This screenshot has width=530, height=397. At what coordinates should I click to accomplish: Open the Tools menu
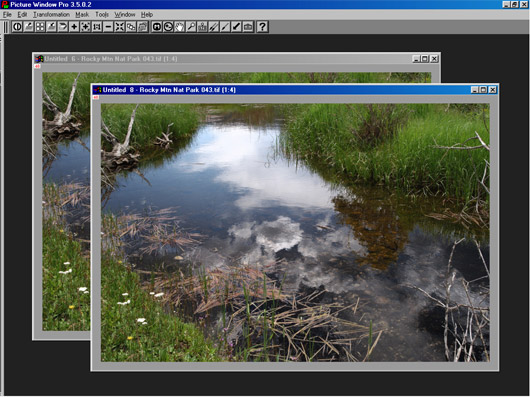pyautogui.click(x=102, y=15)
